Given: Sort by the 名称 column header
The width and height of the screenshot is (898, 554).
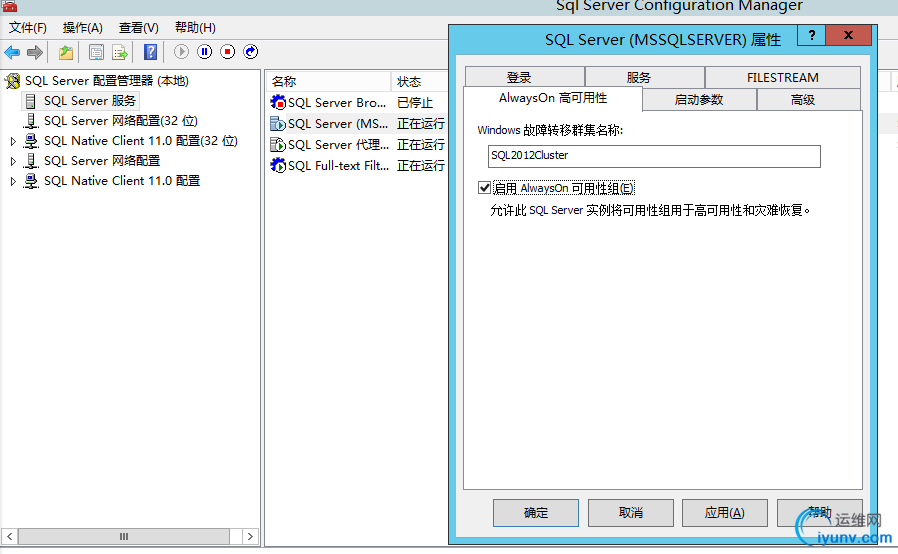Looking at the screenshot, I should click(x=329, y=81).
